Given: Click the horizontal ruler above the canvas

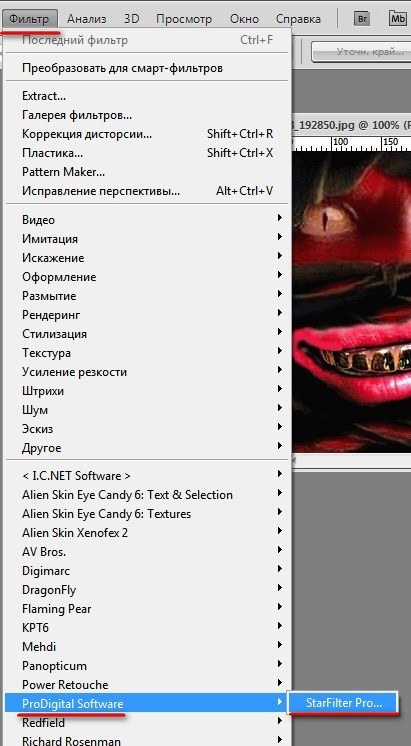Looking at the screenshot, I should 352,143.
